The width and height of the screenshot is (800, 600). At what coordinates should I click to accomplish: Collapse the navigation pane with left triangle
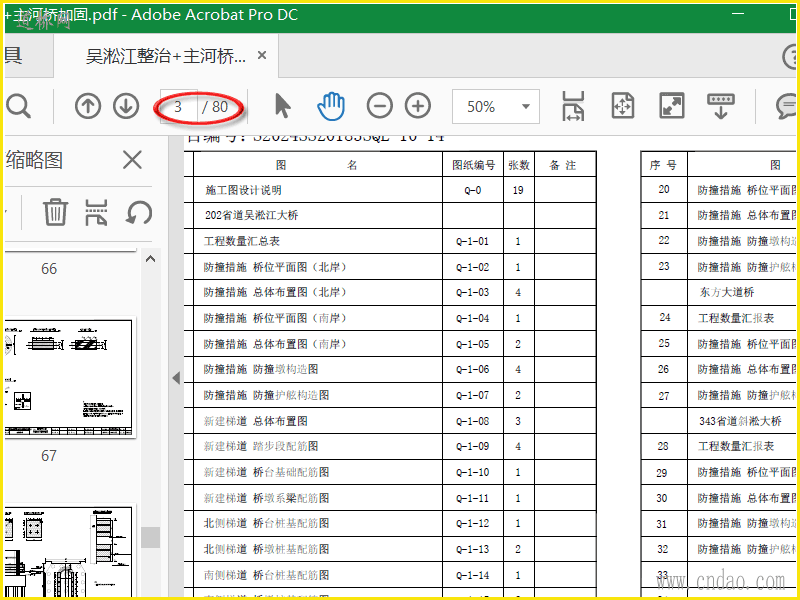pos(176,378)
